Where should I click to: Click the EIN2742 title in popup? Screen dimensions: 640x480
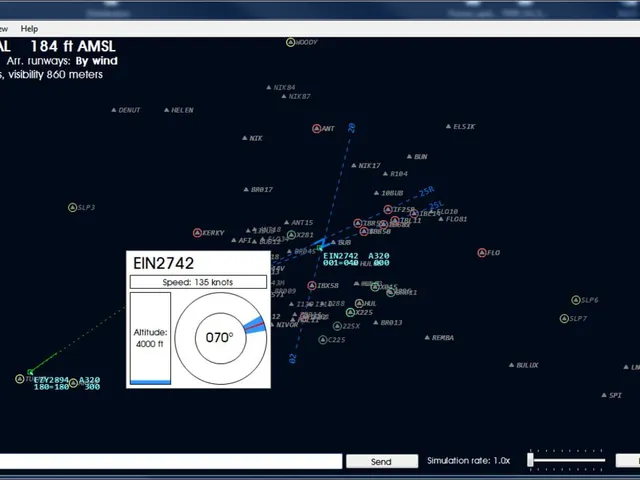163,263
